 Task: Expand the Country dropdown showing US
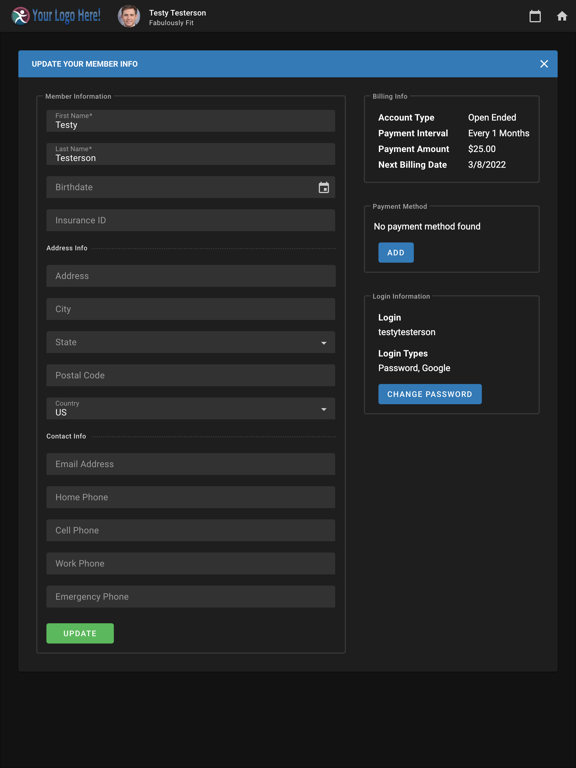click(x=191, y=408)
